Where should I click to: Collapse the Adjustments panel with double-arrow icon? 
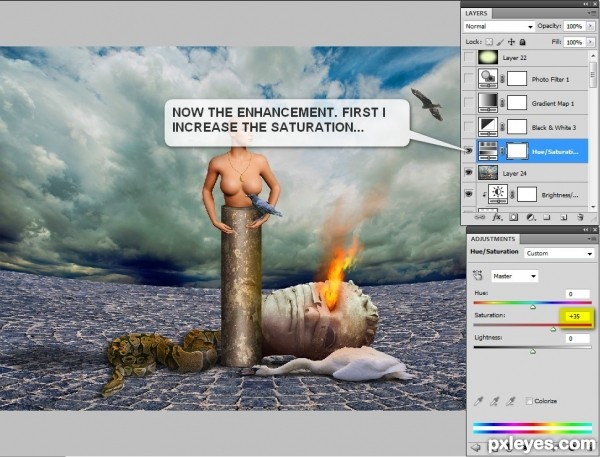point(585,230)
